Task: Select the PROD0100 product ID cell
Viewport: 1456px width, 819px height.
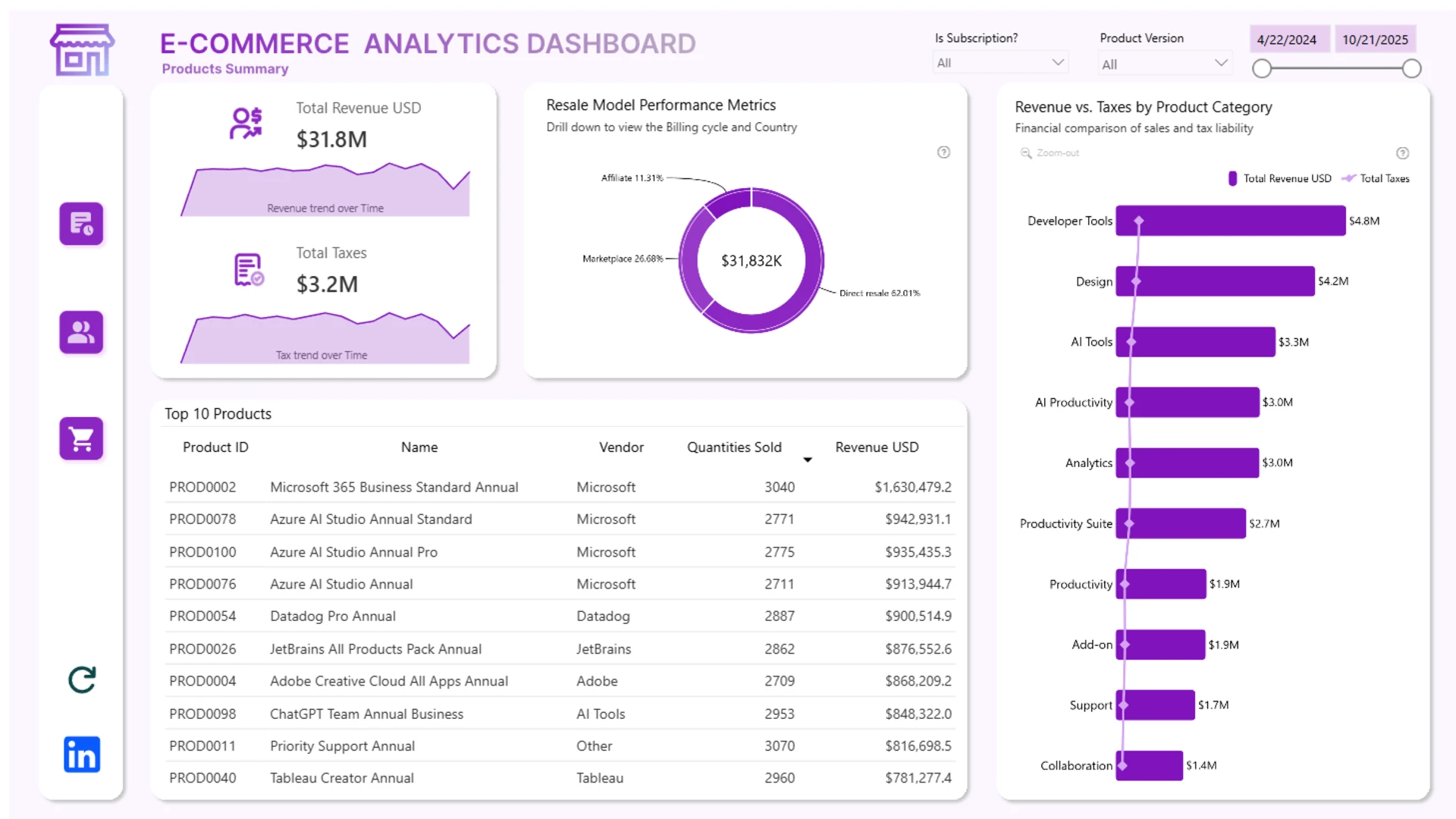Action: click(x=202, y=552)
